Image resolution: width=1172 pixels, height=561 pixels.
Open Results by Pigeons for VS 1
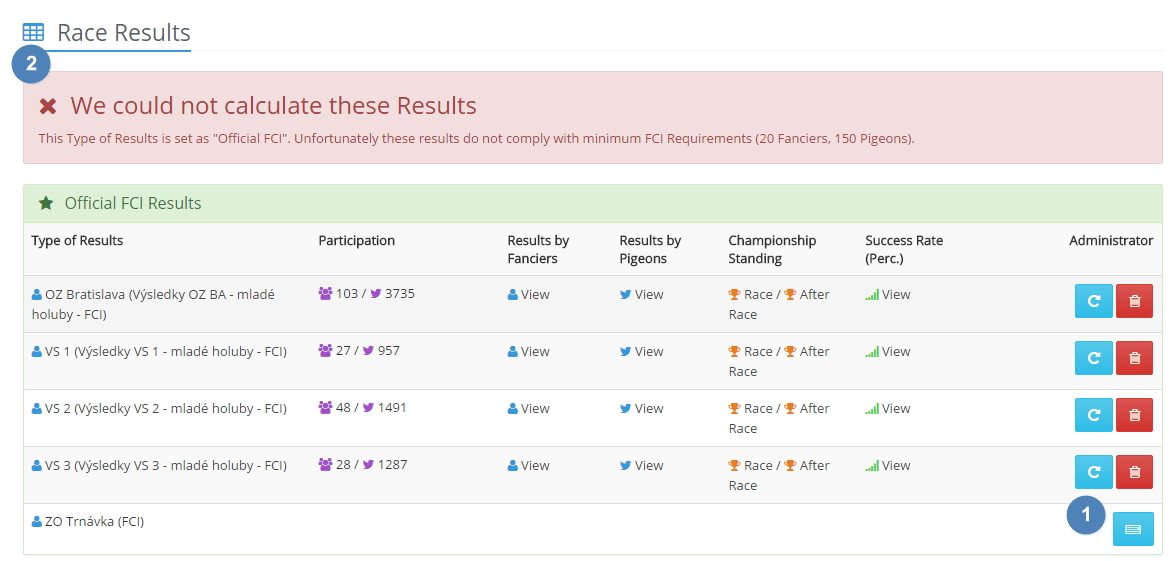(648, 352)
